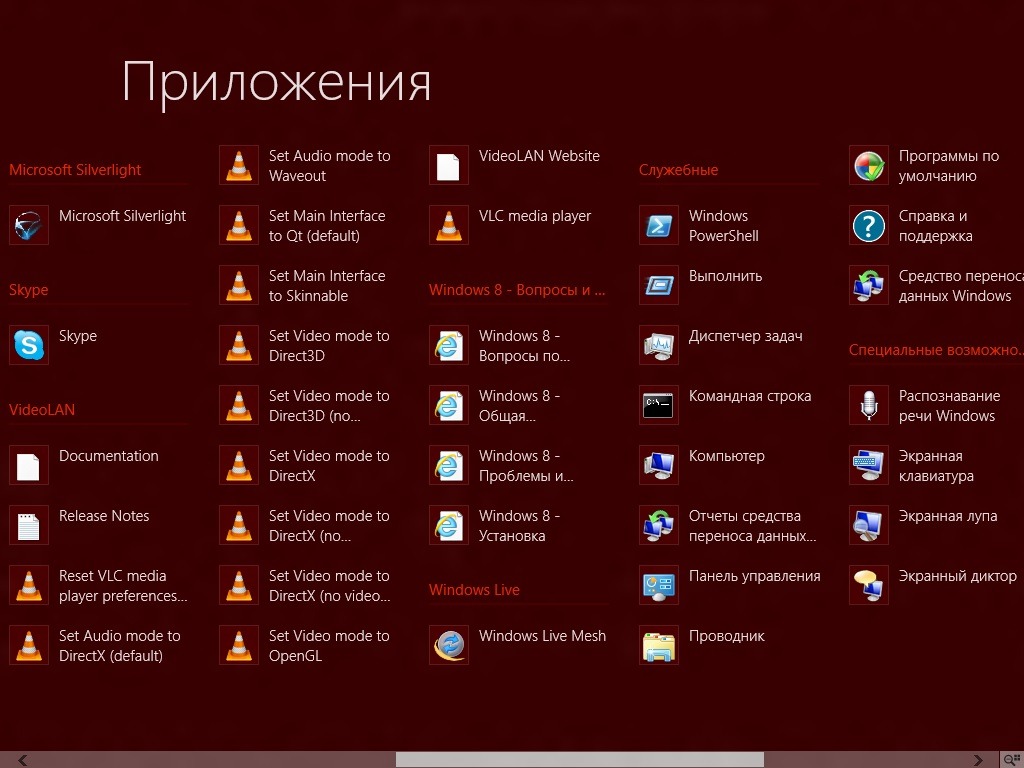
Task: Click the Windows Live group header
Action: pyautogui.click(x=474, y=590)
